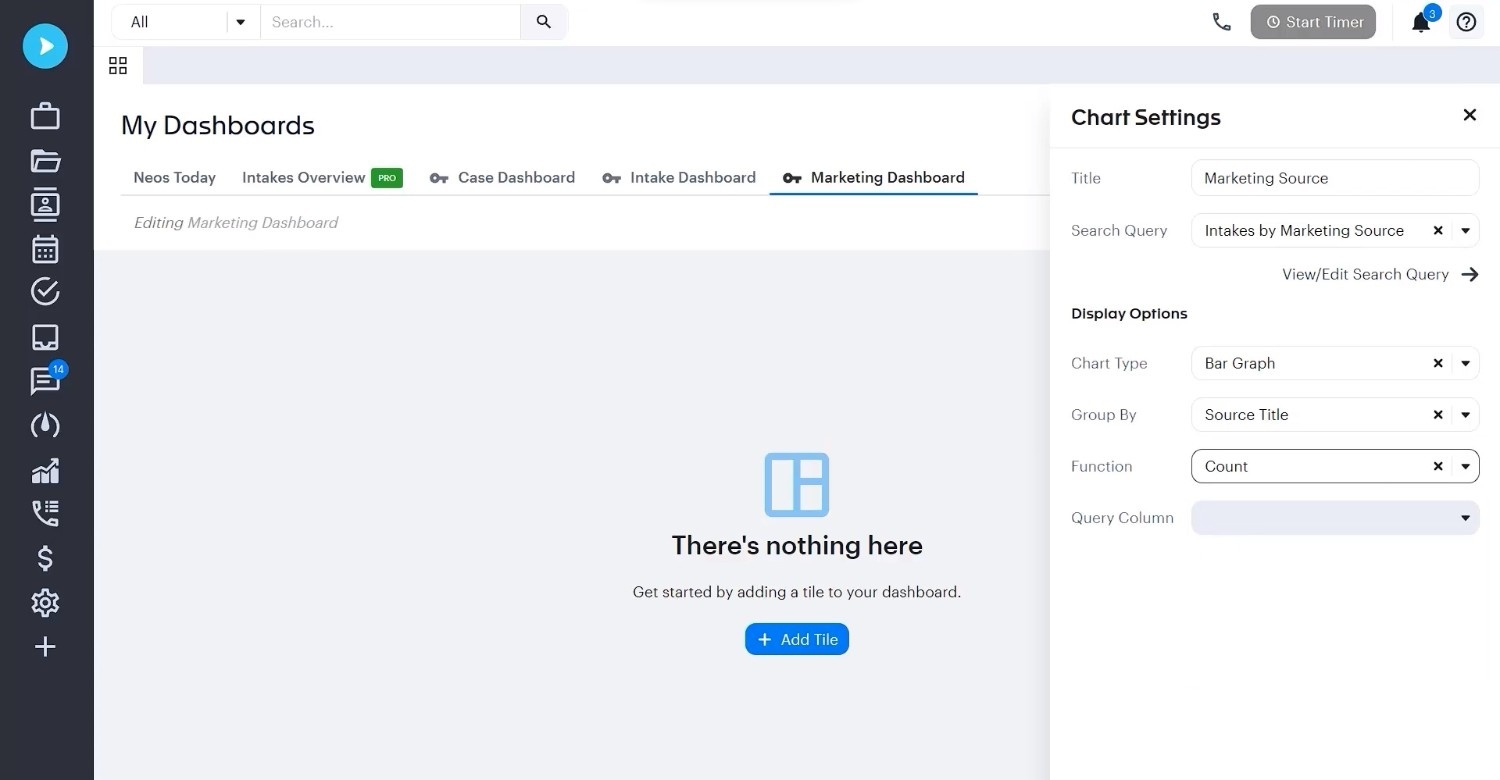Switch to the Neos Today tab
Viewport: 1500px width, 780px height.
(x=174, y=177)
